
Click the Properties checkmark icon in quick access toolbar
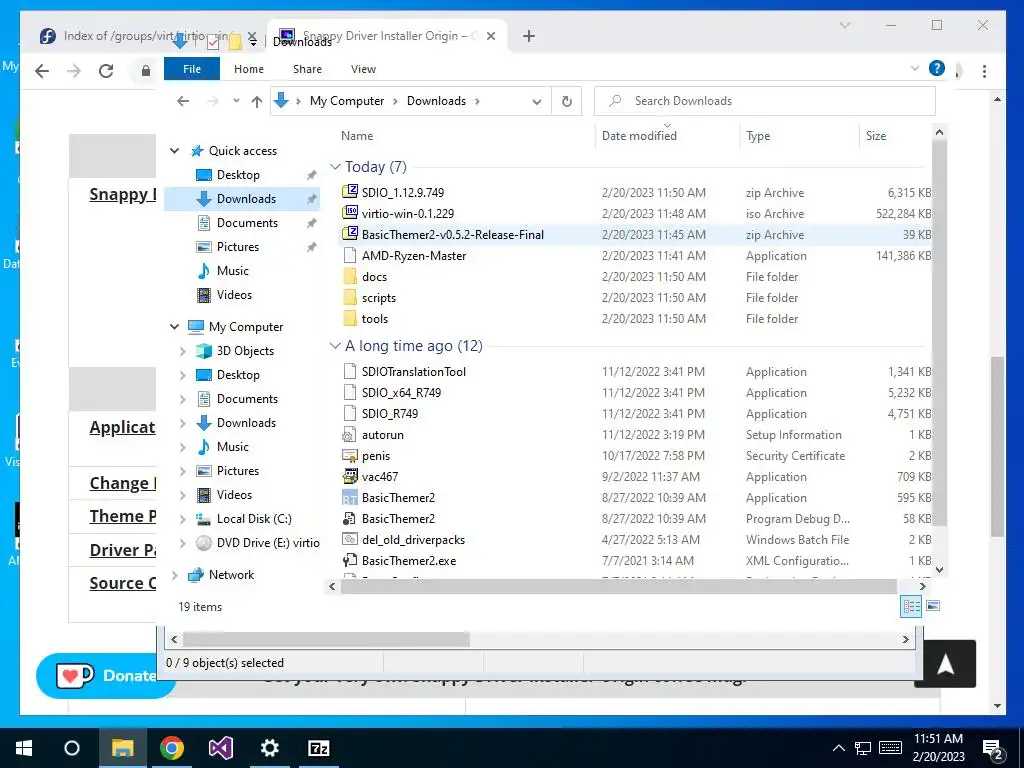(x=213, y=43)
